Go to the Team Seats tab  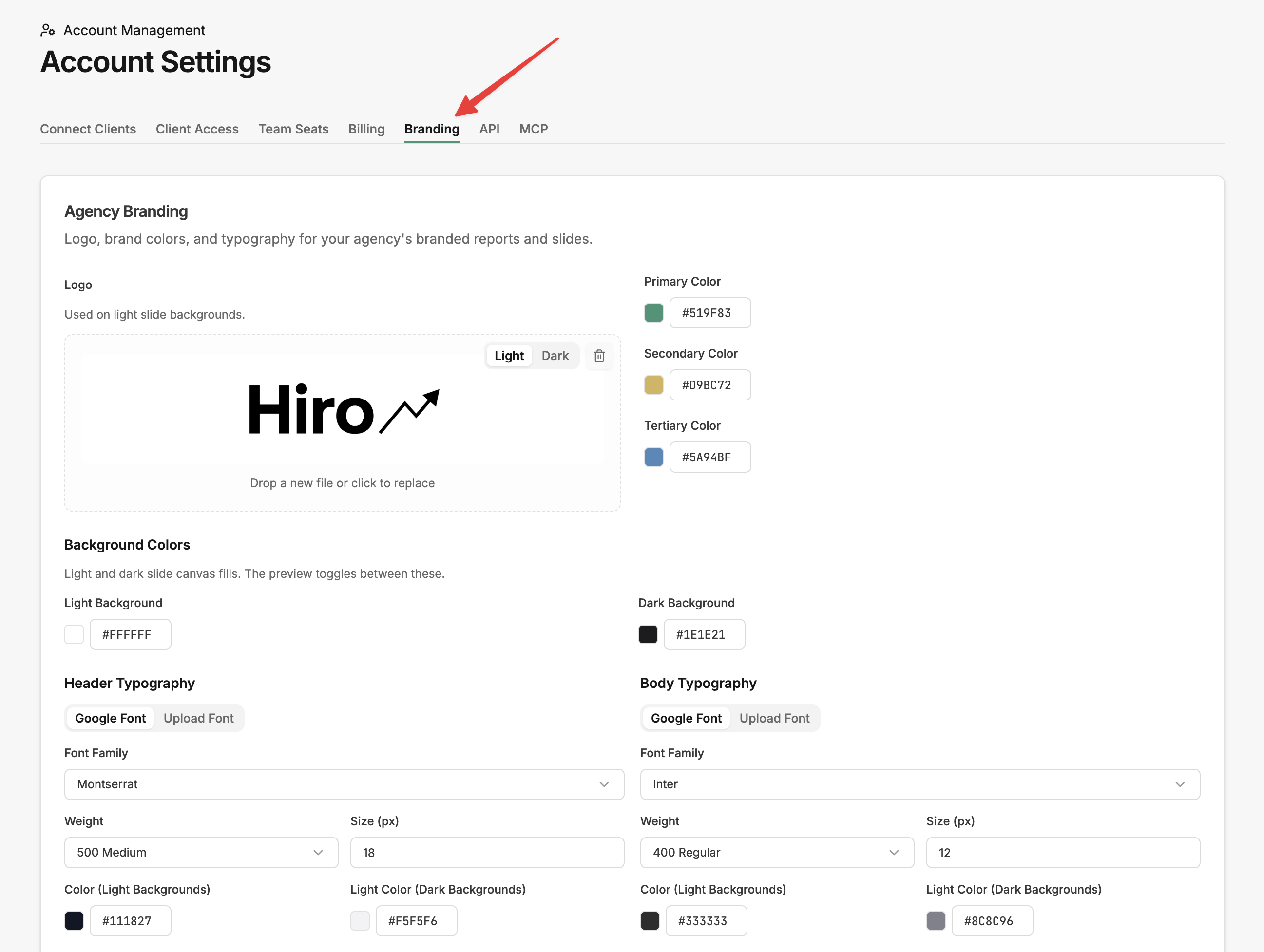[293, 129]
